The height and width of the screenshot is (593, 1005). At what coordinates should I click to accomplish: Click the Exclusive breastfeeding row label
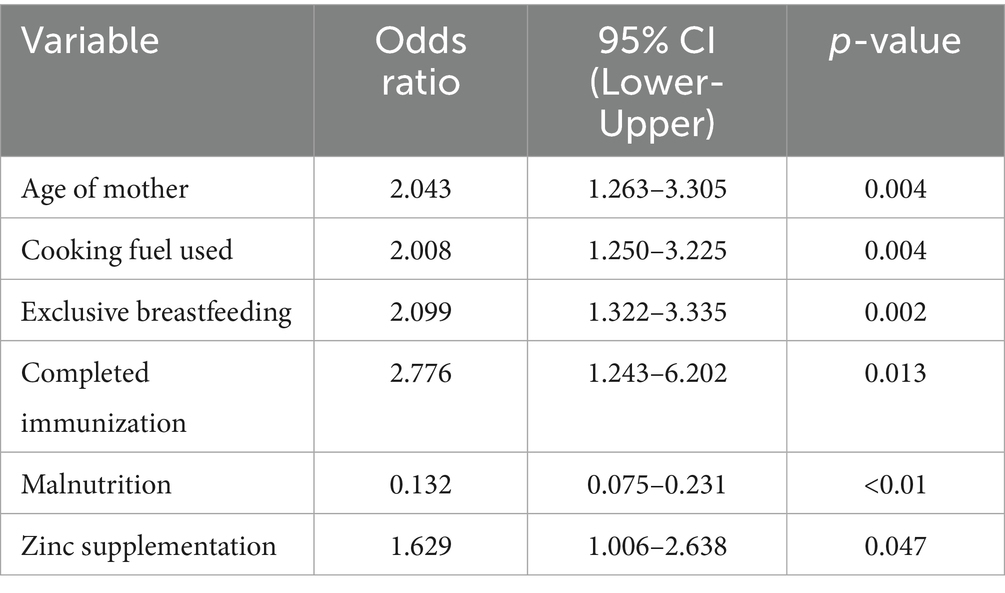tap(156, 312)
